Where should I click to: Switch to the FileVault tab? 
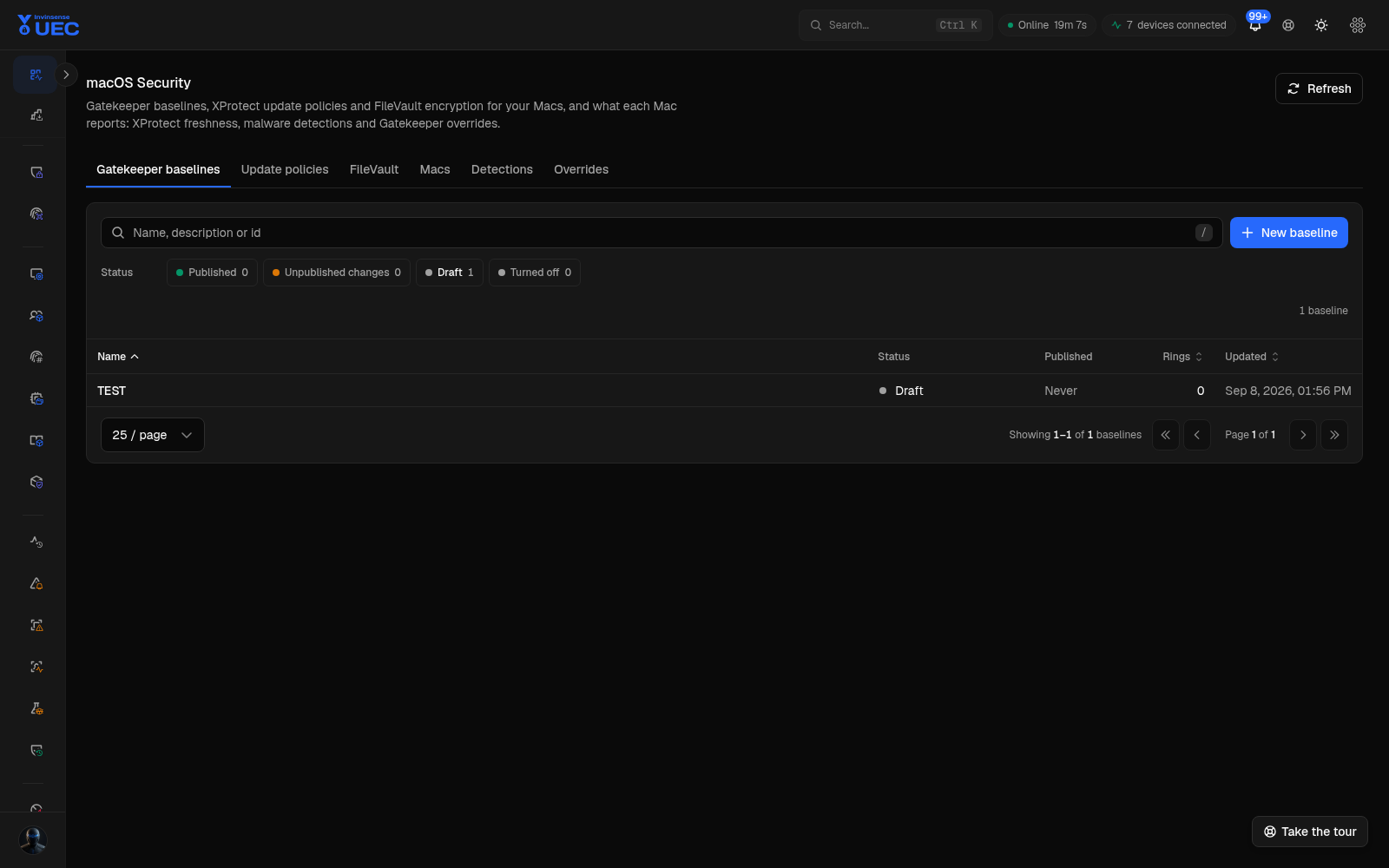[374, 169]
